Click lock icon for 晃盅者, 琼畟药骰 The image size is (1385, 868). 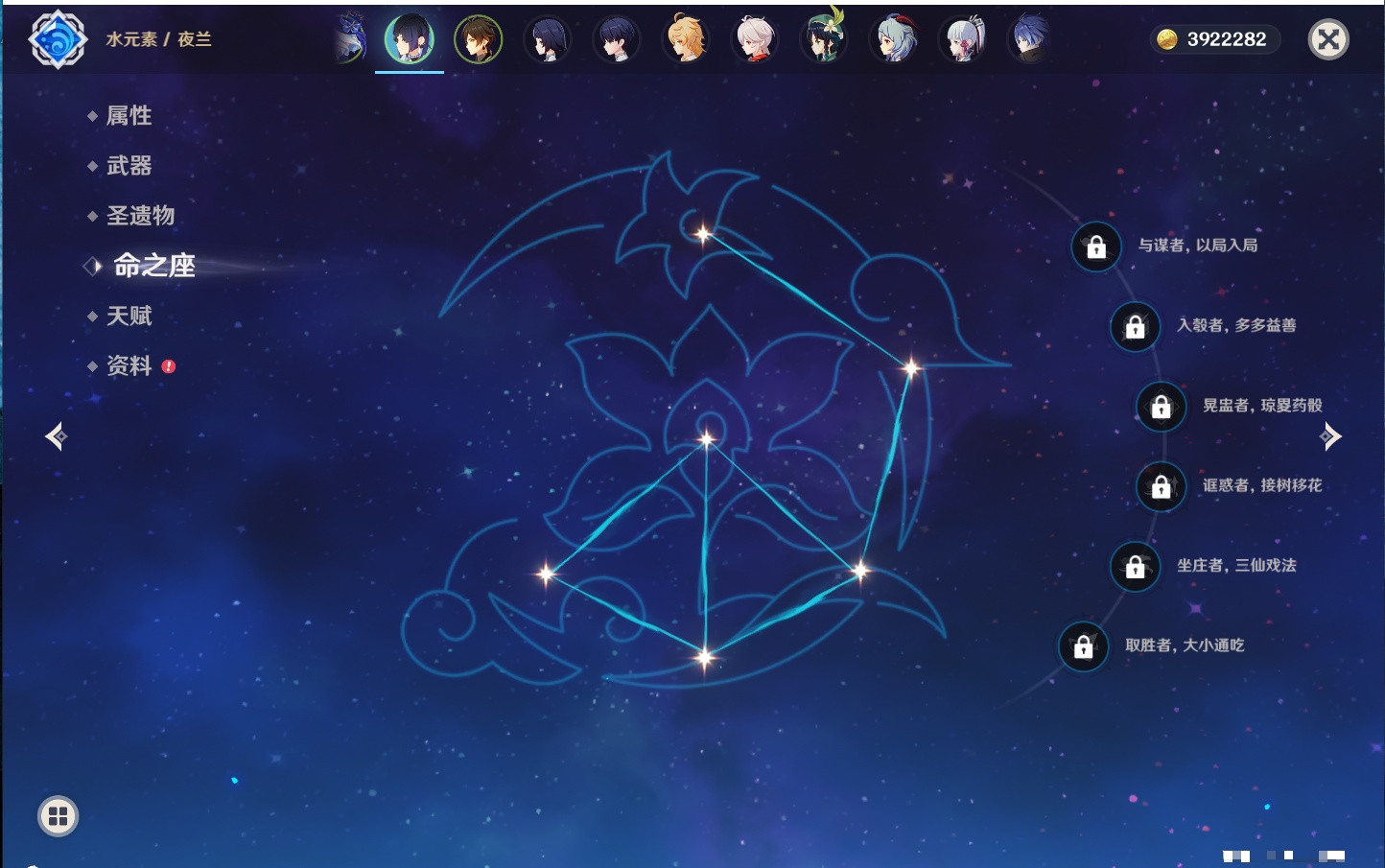[x=1161, y=407]
